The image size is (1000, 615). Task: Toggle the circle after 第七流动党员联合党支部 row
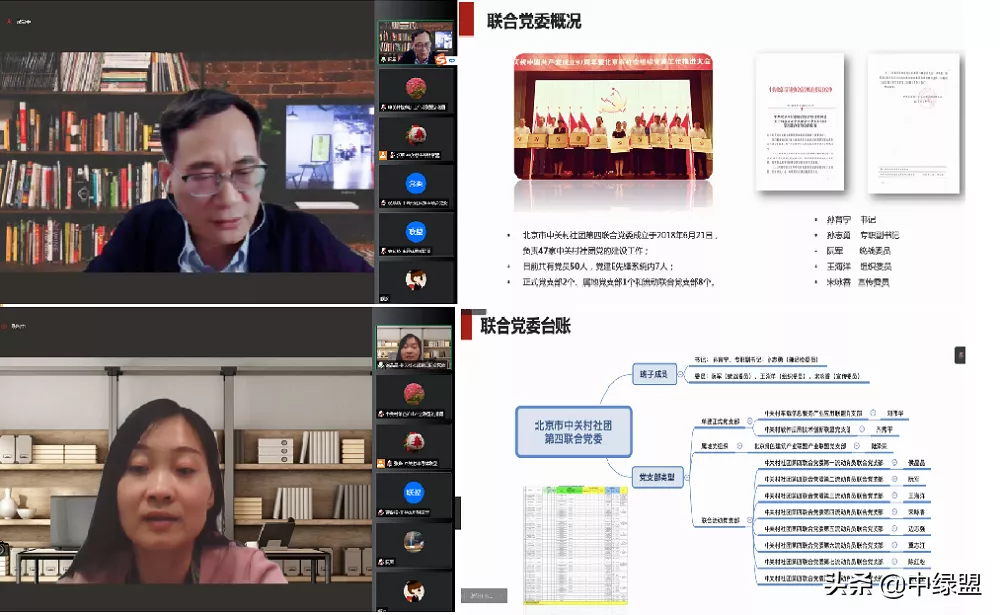tap(894, 562)
